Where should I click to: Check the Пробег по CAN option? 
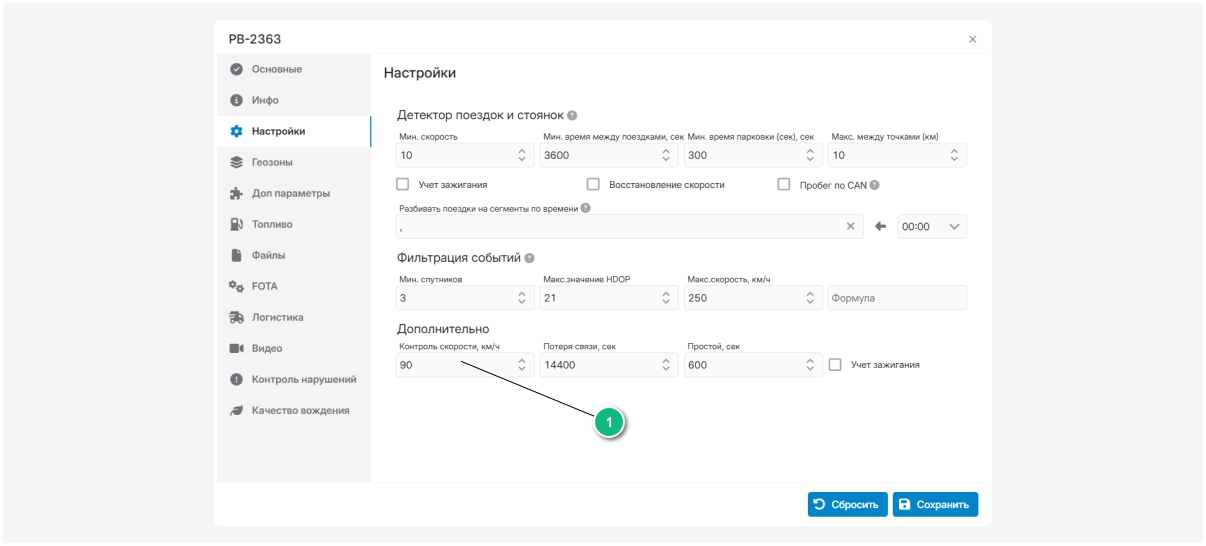(x=784, y=185)
